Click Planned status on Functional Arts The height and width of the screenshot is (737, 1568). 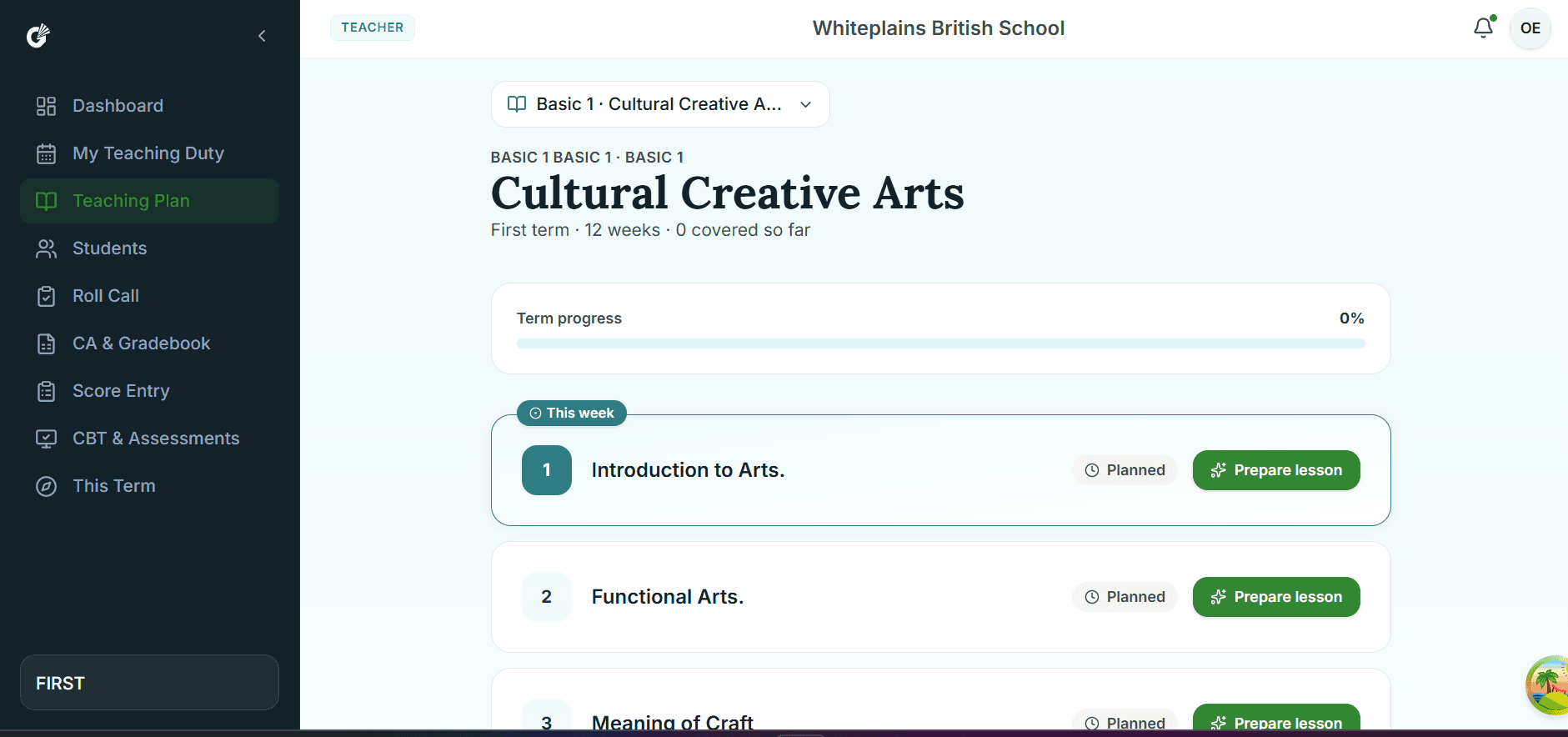[x=1125, y=597]
